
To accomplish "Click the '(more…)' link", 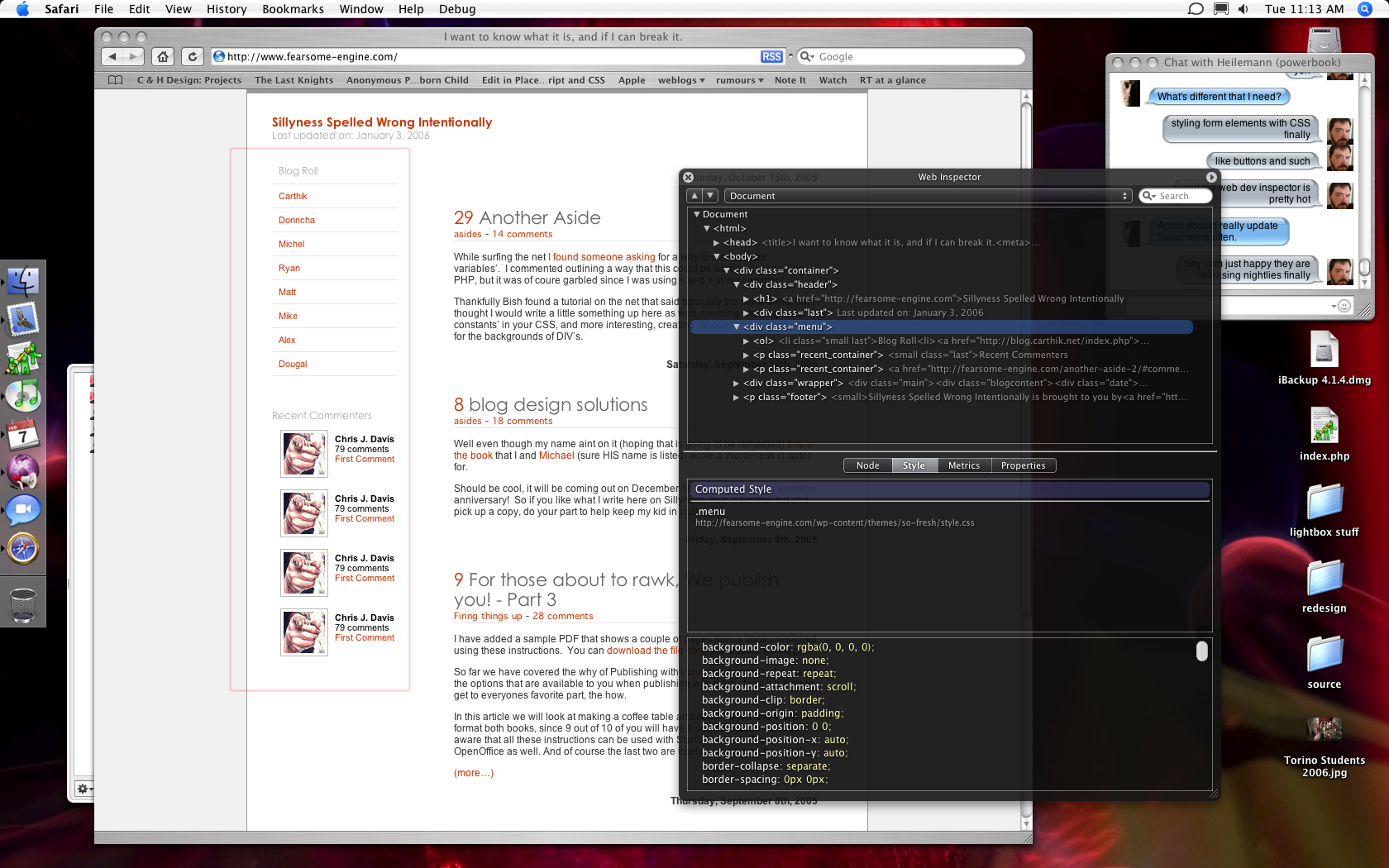I will pyautogui.click(x=474, y=773).
